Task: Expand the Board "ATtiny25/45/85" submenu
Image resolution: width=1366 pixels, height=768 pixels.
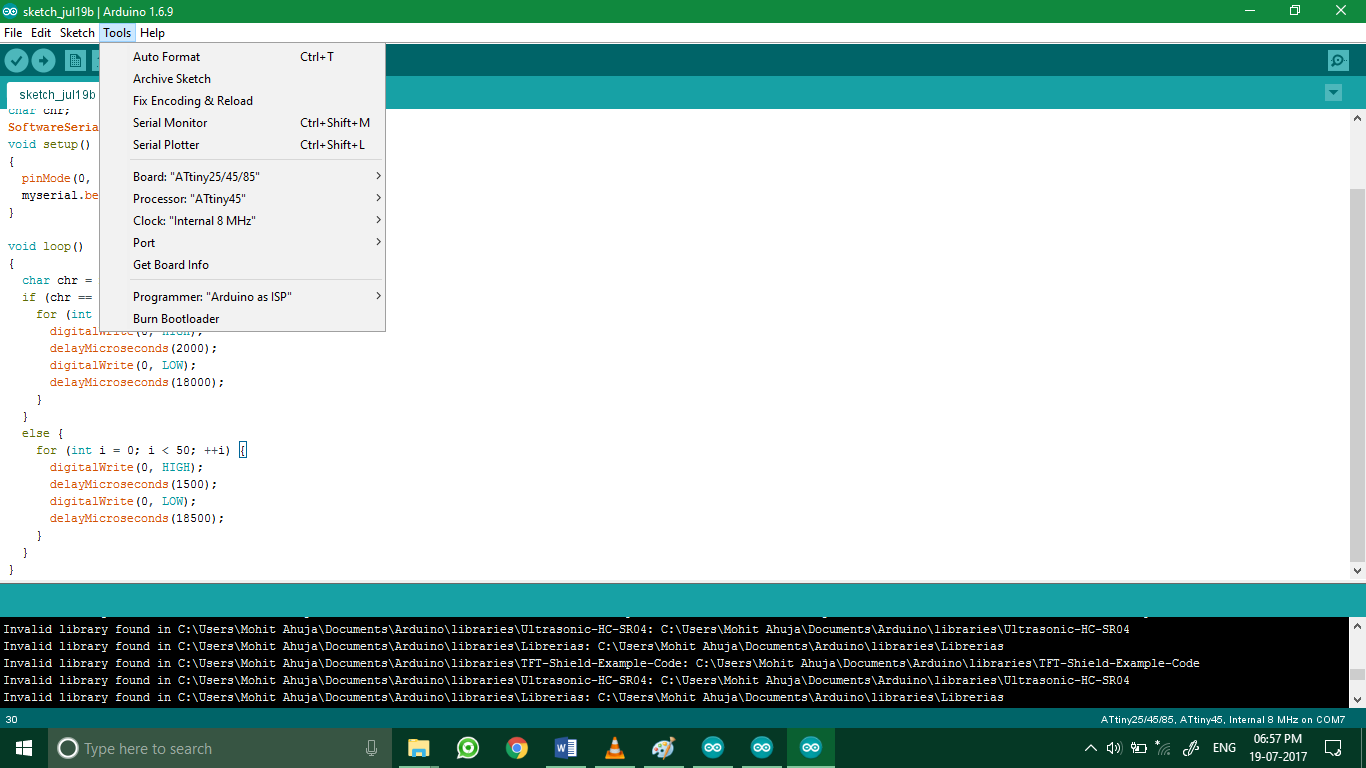Action: click(242, 177)
